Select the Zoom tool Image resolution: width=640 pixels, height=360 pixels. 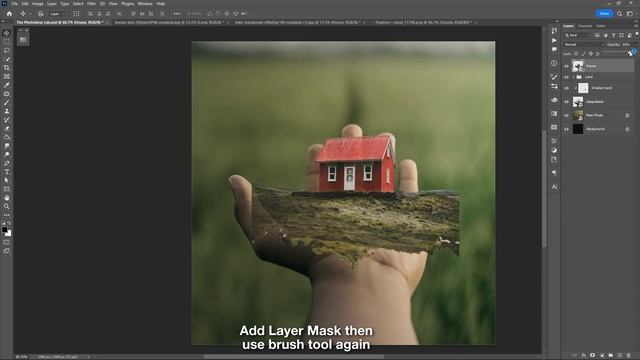tap(7, 207)
